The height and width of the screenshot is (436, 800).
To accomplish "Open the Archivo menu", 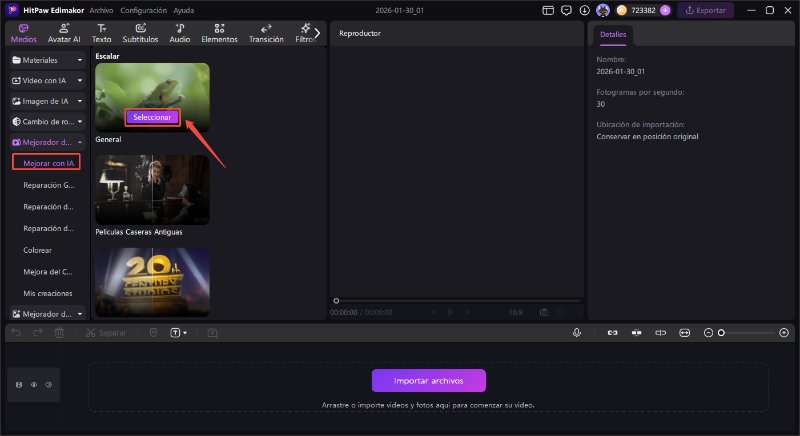I will [101, 10].
